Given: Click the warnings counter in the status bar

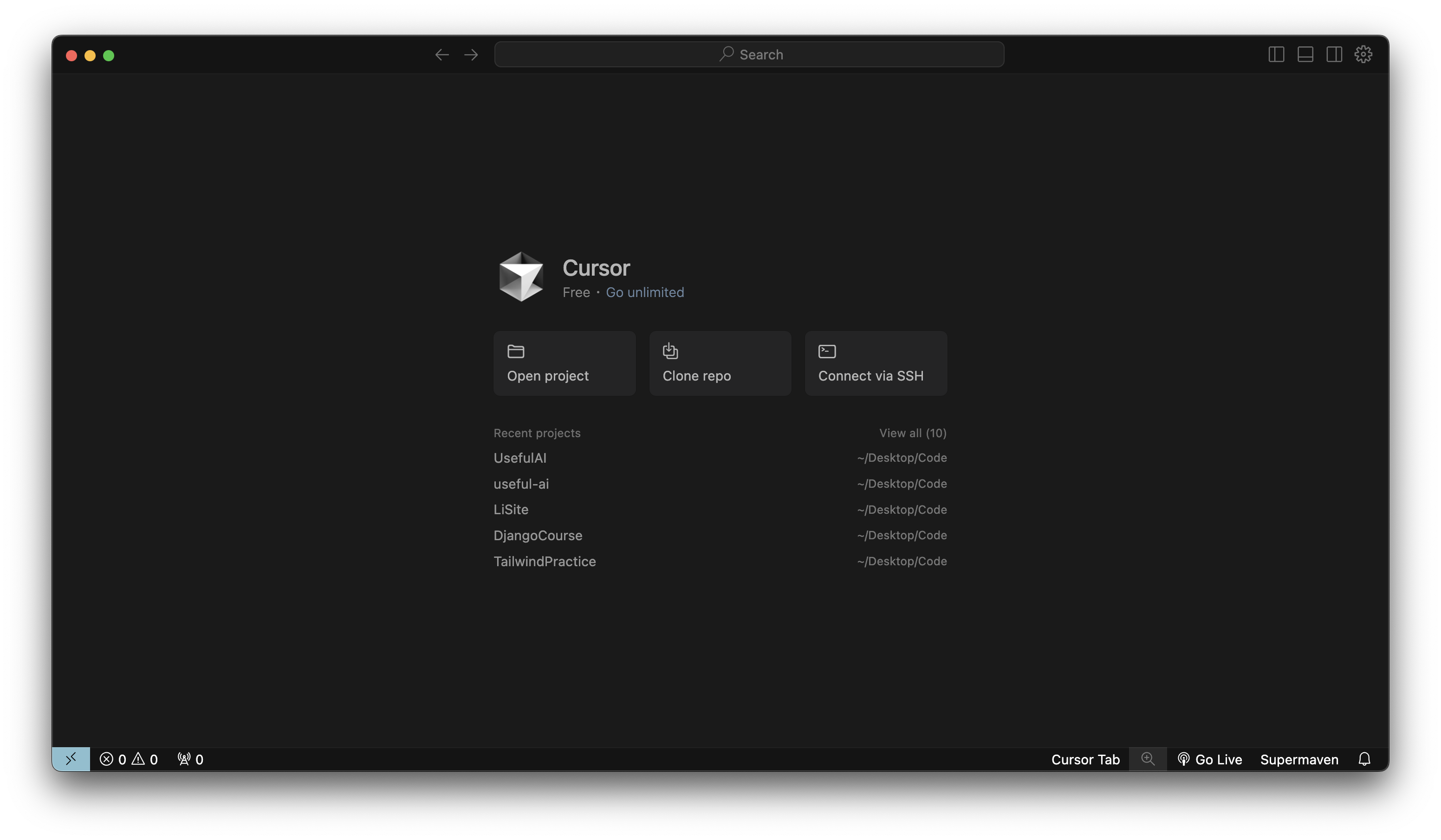Looking at the screenshot, I should coord(145,759).
